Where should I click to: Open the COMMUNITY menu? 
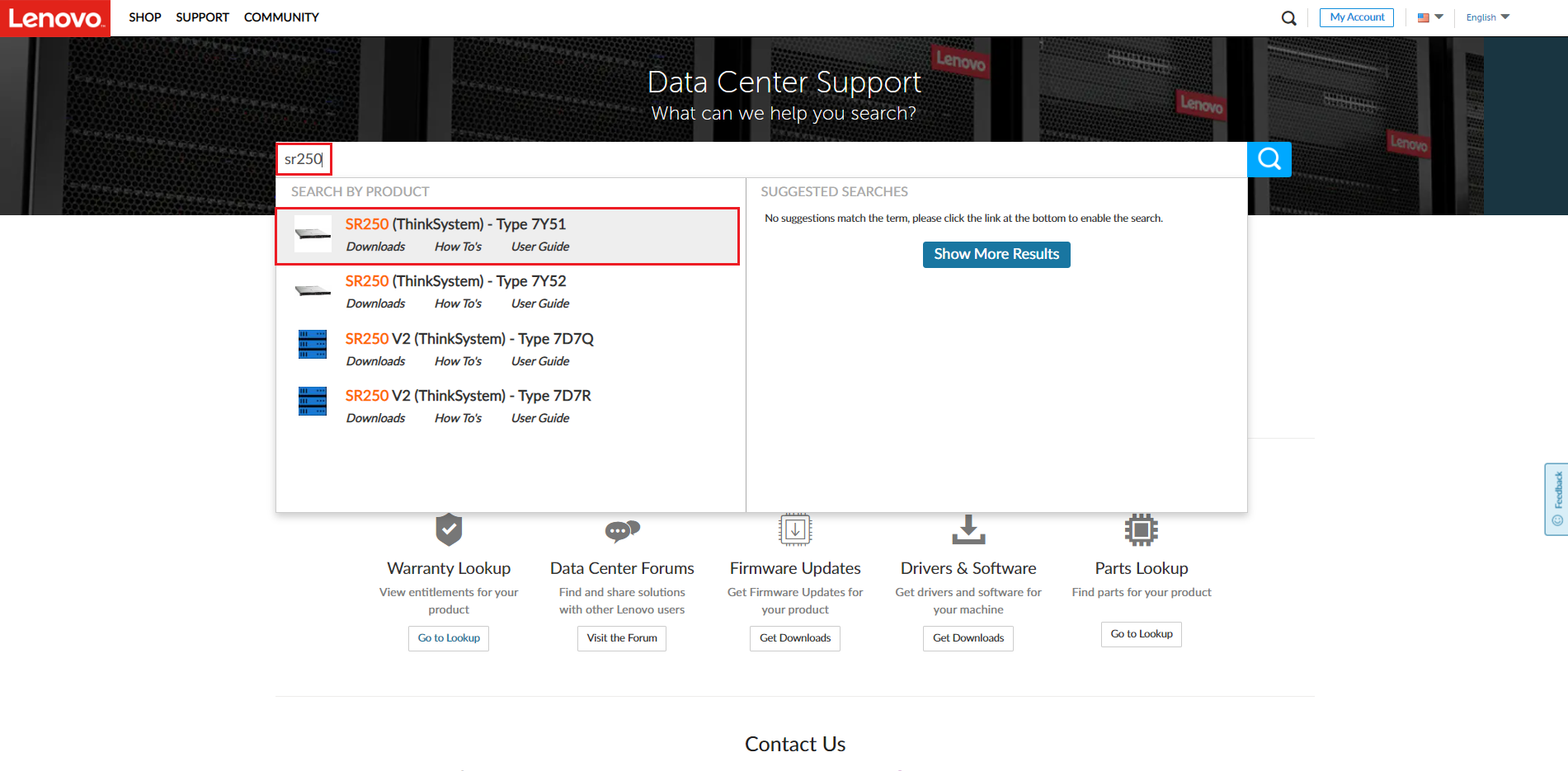(281, 16)
